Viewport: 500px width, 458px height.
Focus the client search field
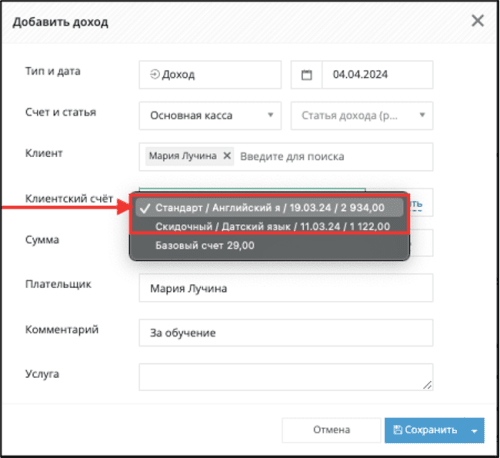pos(333,157)
